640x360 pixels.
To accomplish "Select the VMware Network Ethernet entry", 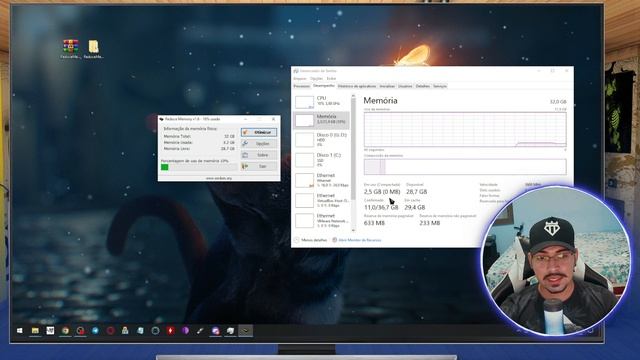I will [x=322, y=220].
